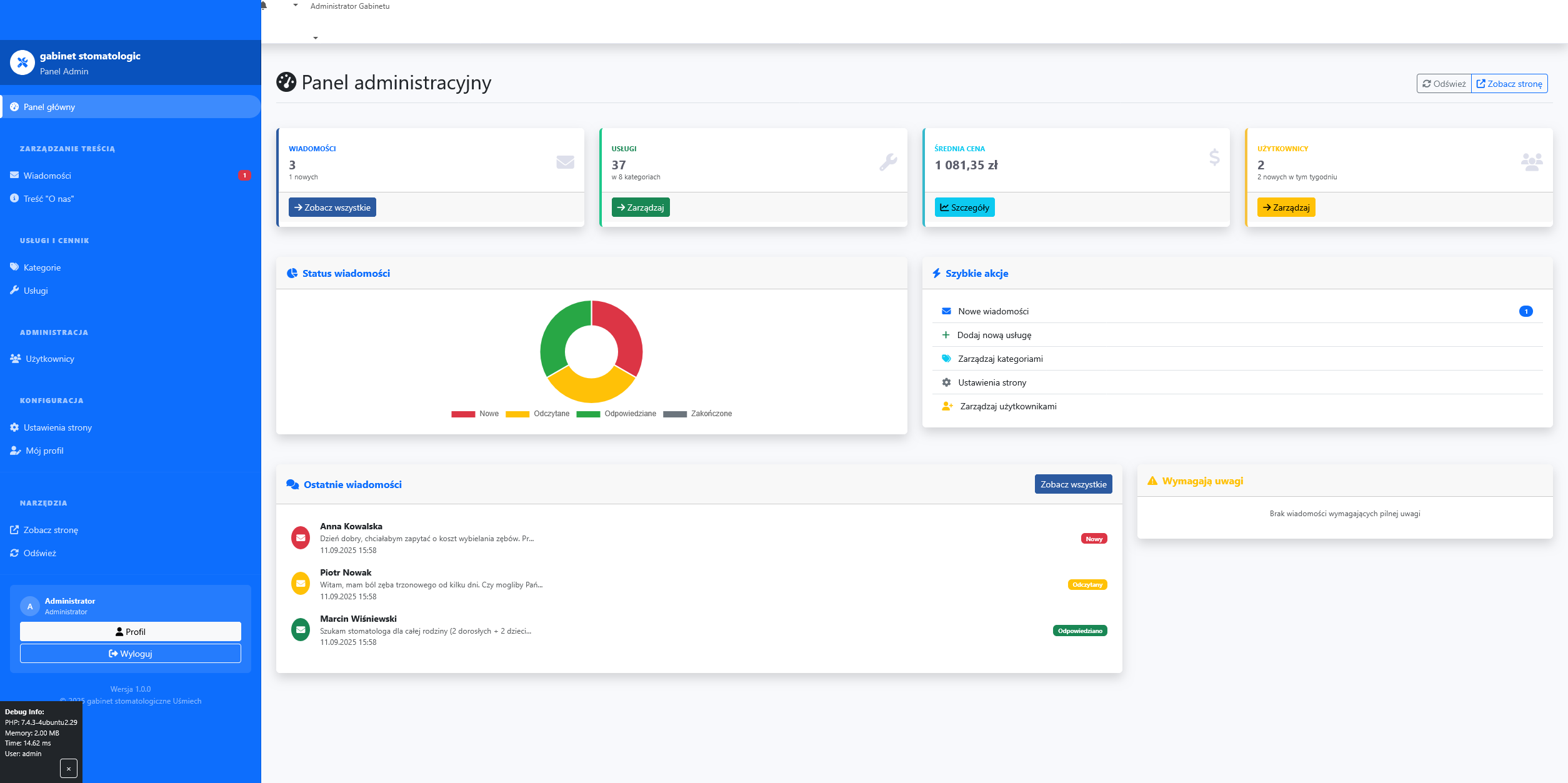
Task: Click green envelope icon for Marcin Wiśniewski
Action: pos(301,630)
